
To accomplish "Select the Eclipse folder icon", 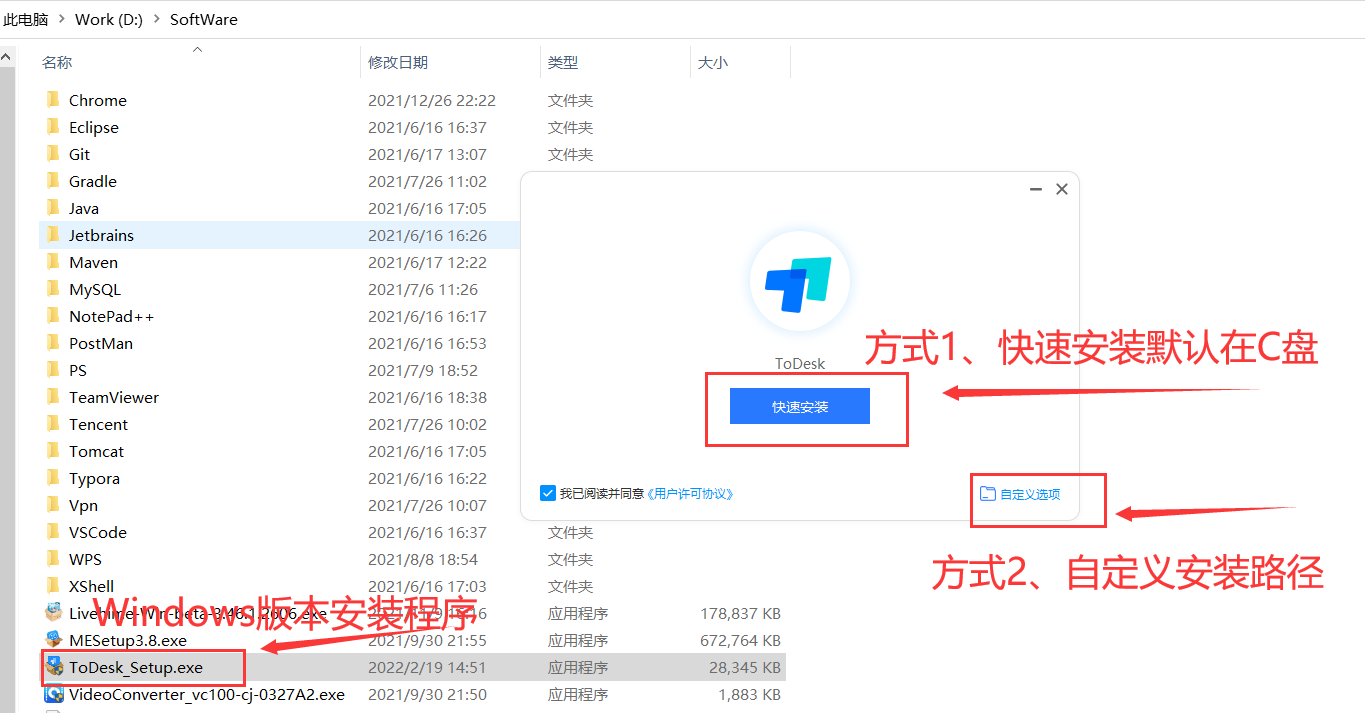I will pos(53,127).
